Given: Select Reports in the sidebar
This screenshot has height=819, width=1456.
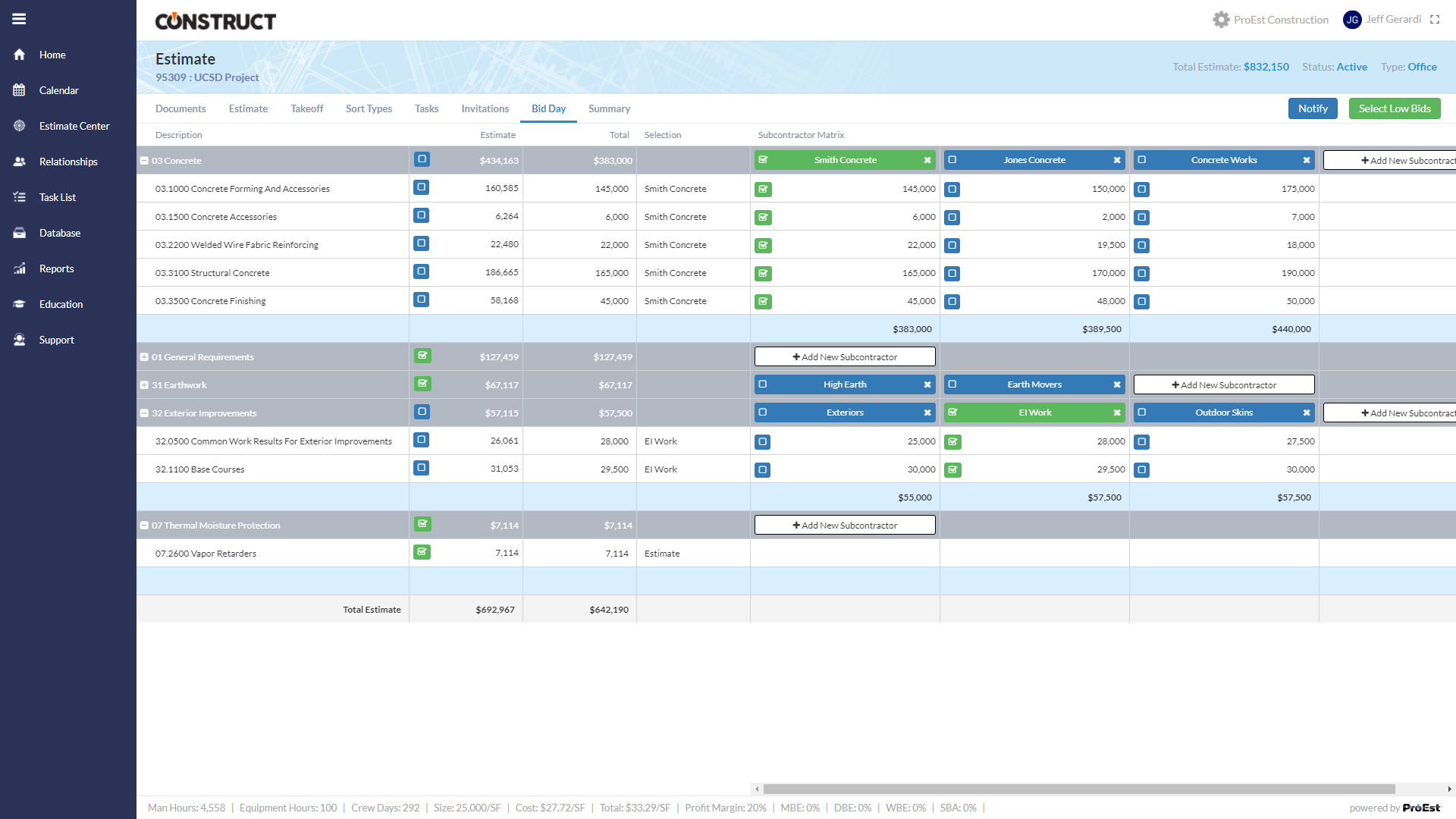Looking at the screenshot, I should tap(56, 268).
